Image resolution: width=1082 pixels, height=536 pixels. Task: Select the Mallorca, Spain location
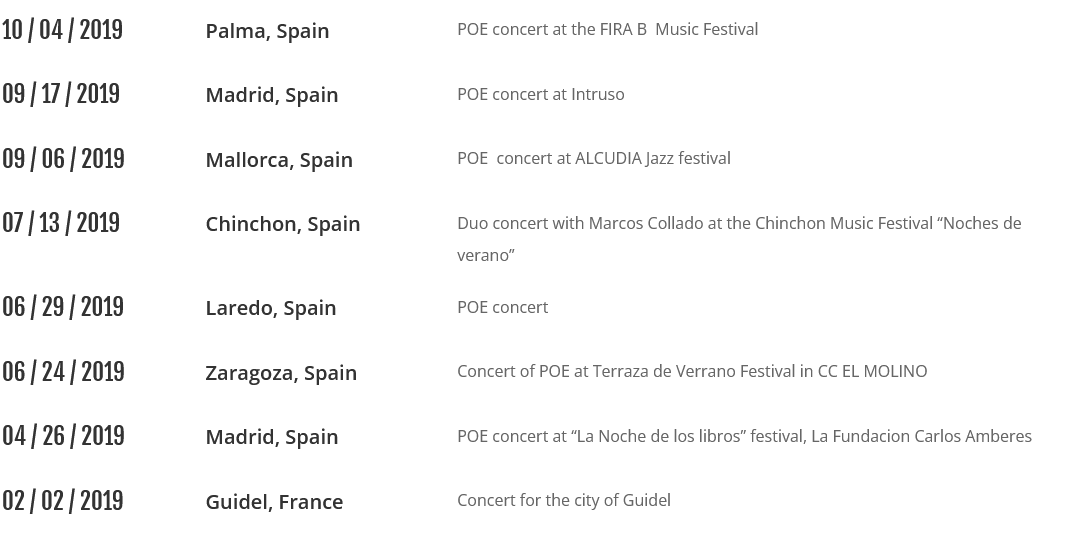[279, 160]
